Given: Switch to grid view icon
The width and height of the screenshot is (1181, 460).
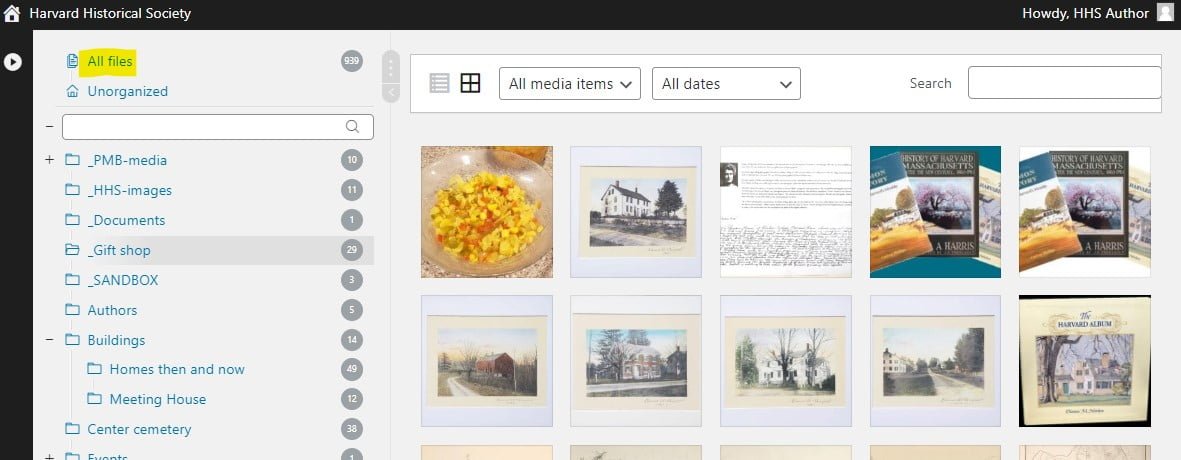Looking at the screenshot, I should 470,83.
